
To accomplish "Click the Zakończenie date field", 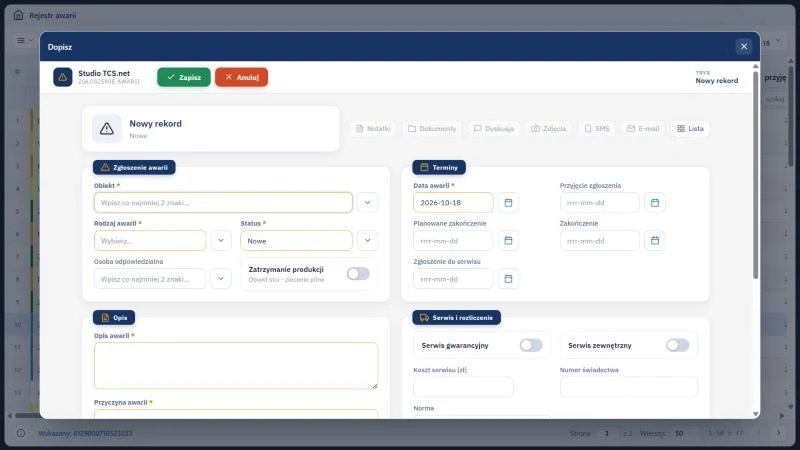I will pos(599,241).
